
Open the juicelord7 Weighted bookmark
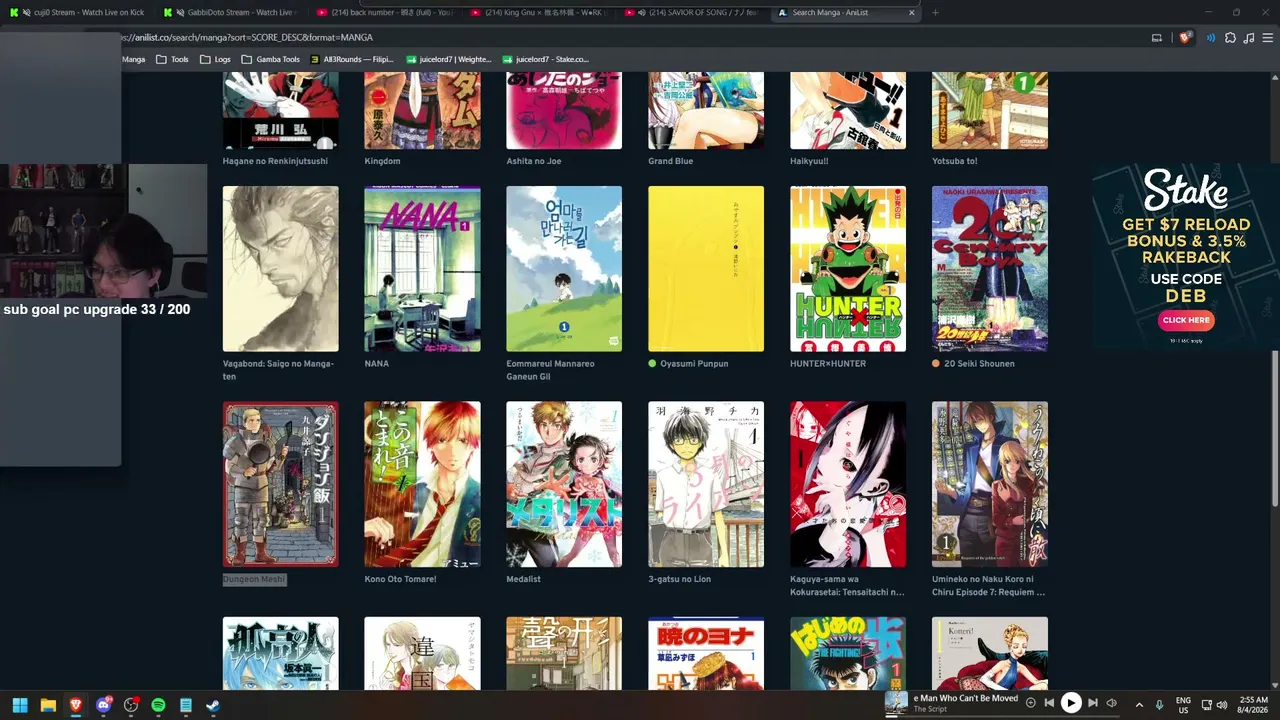[450, 59]
